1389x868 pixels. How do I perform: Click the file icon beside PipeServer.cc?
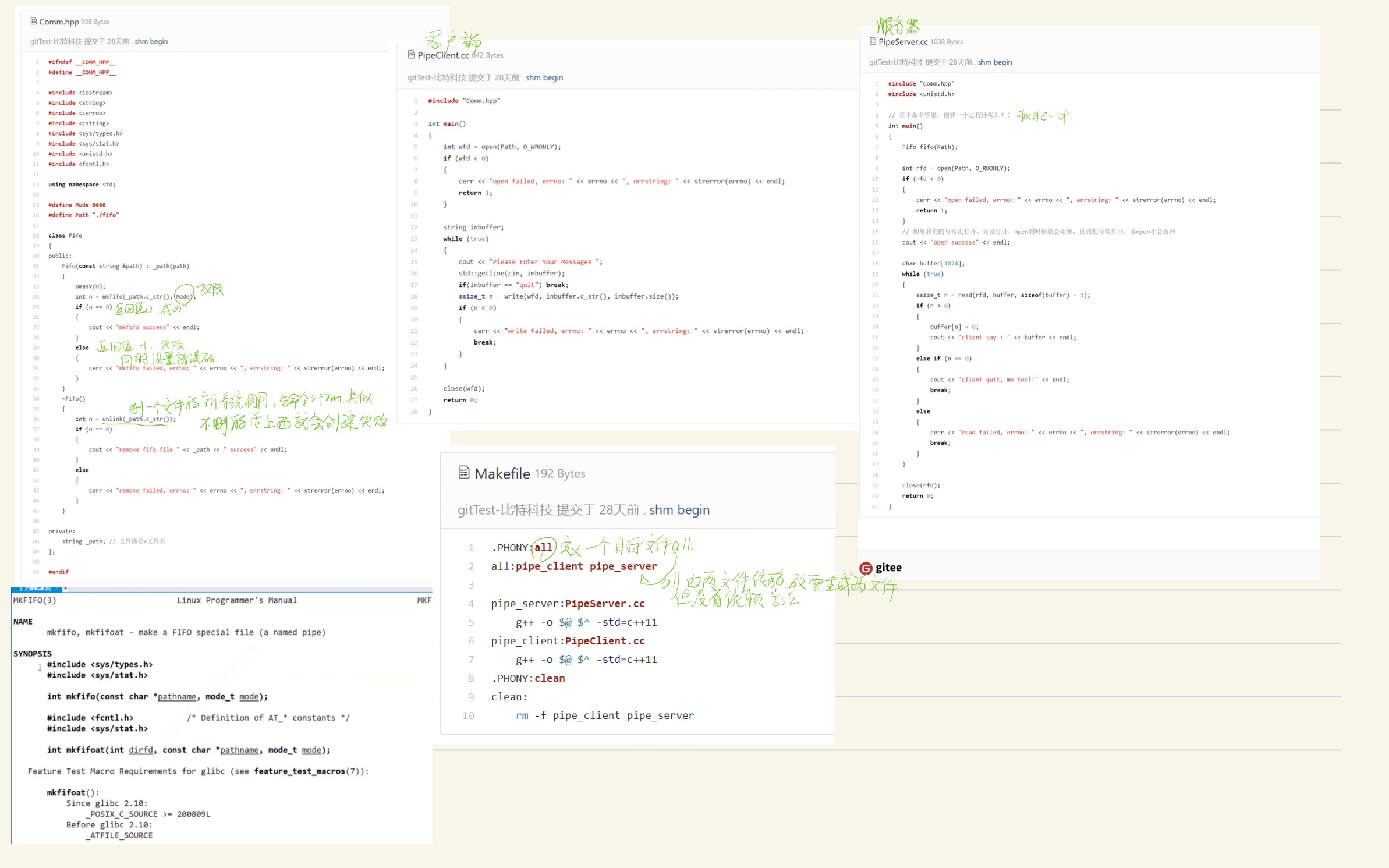click(873, 41)
